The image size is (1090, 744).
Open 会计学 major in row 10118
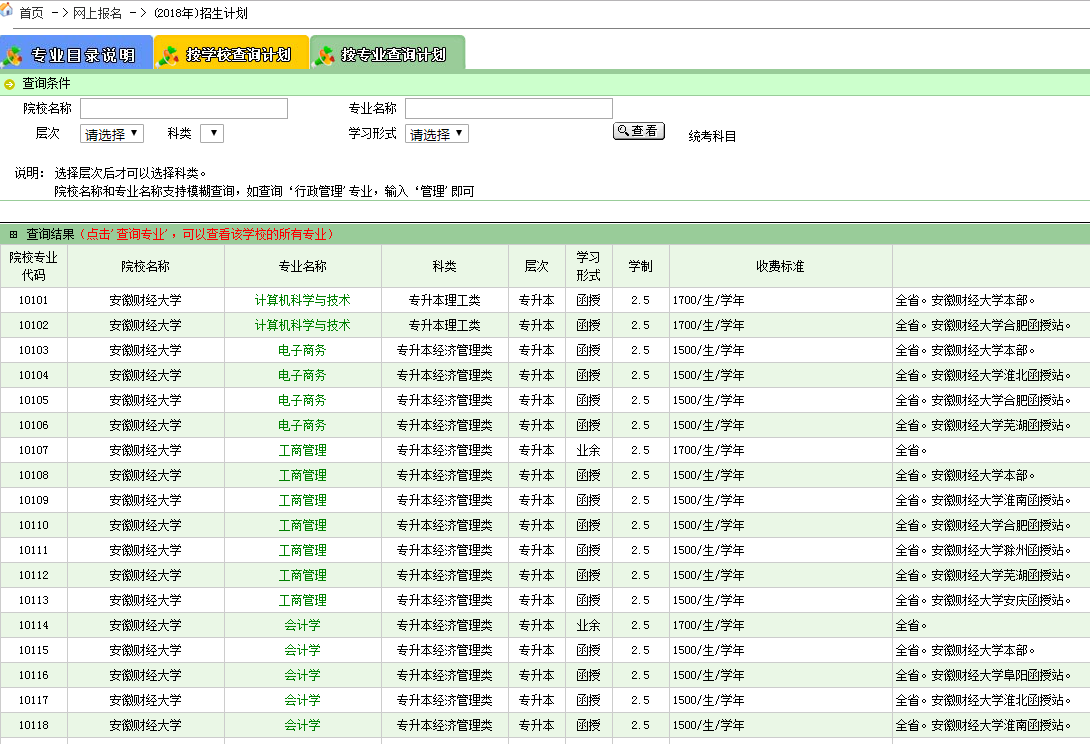point(302,726)
